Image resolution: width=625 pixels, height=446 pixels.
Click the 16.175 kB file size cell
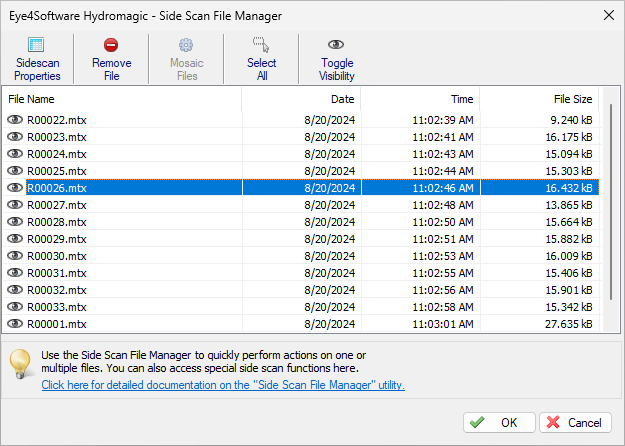pos(569,137)
